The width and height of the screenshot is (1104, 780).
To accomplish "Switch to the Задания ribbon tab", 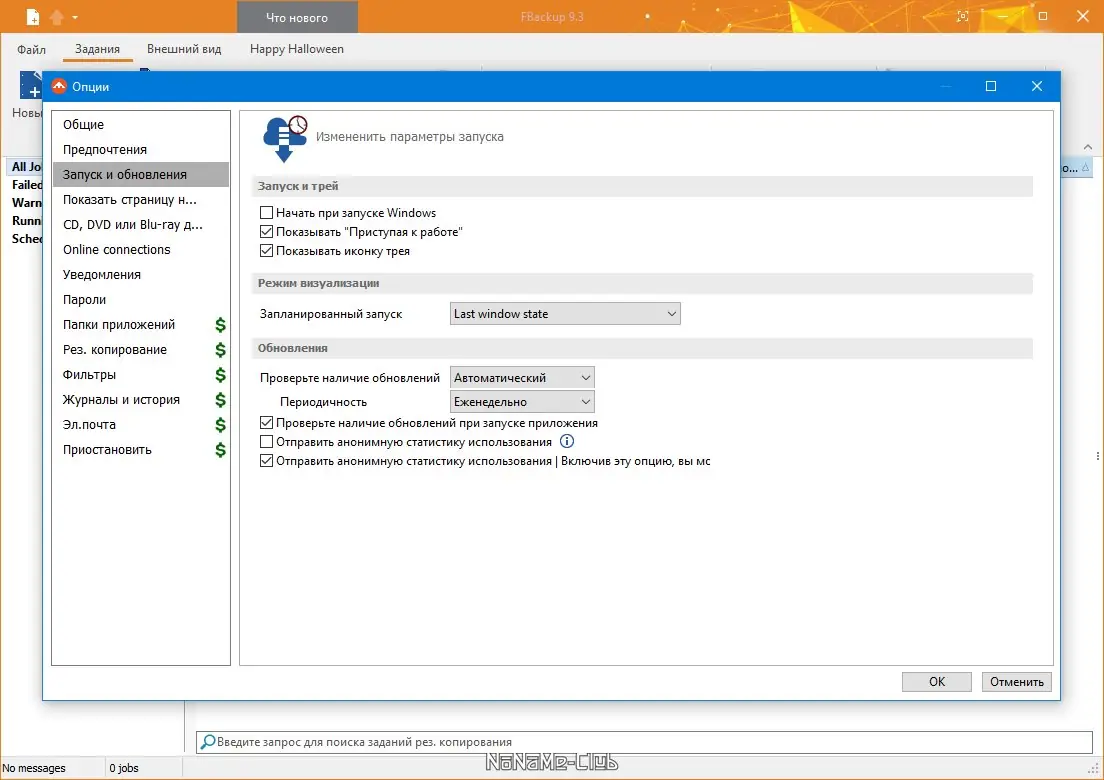I will 97,49.
